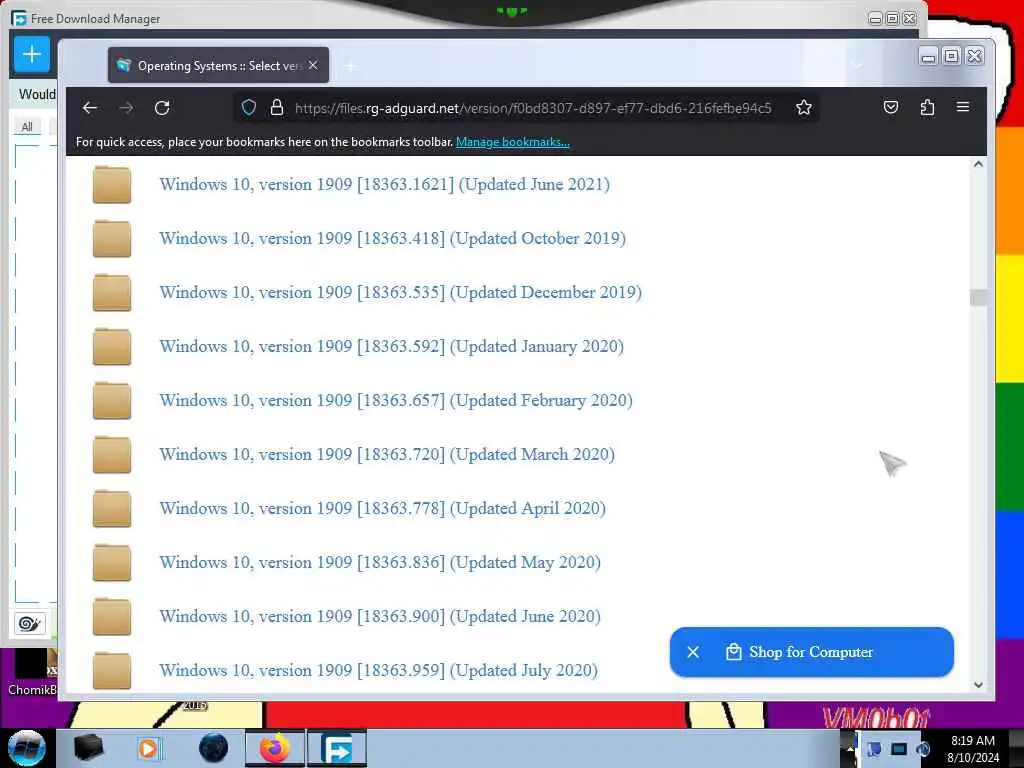
Task: Click the vertical scrollbar thumb
Action: (x=978, y=297)
